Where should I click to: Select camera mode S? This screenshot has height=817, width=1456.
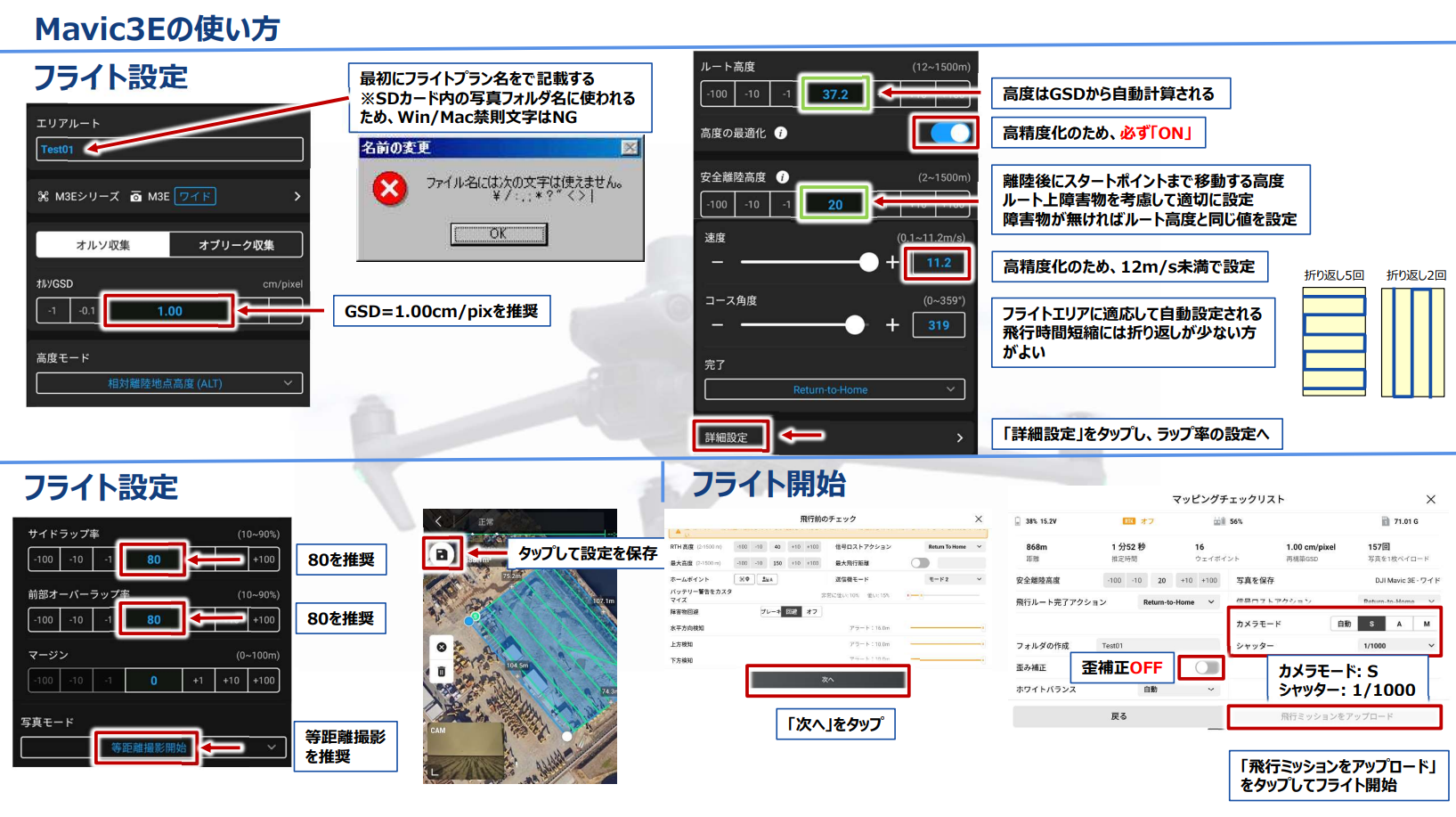(x=1371, y=624)
